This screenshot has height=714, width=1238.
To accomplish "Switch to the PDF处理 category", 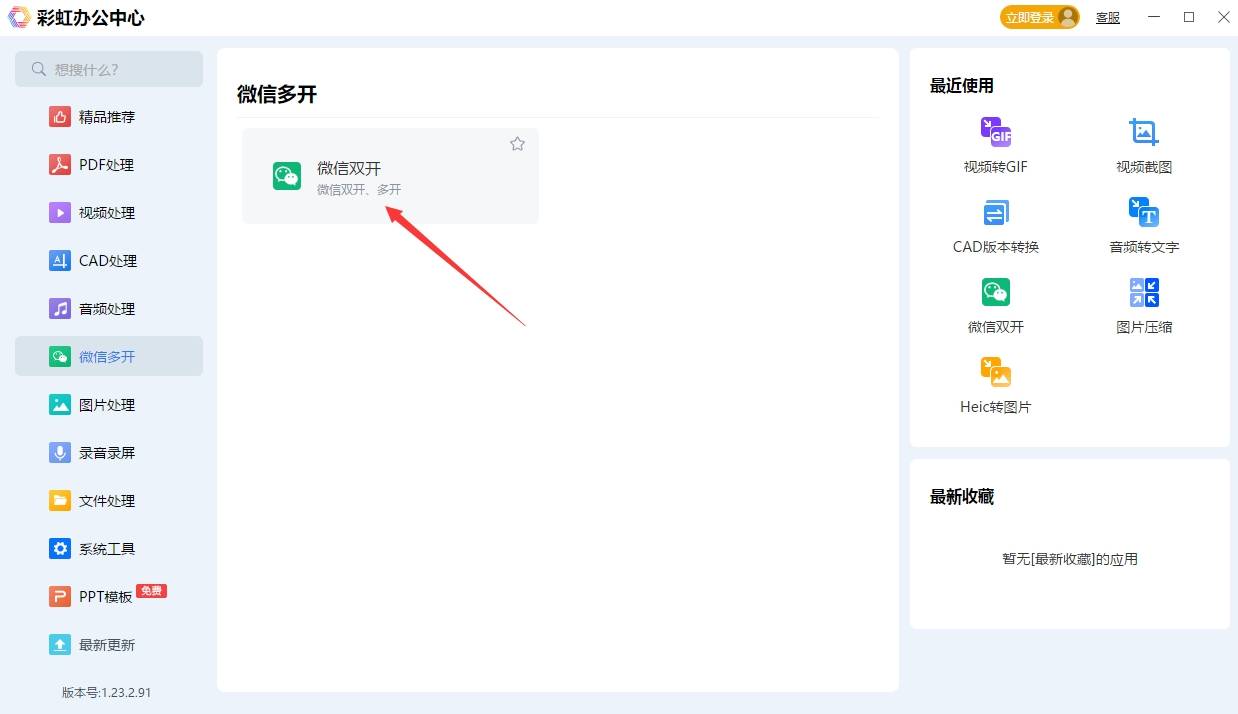I will tap(107, 165).
